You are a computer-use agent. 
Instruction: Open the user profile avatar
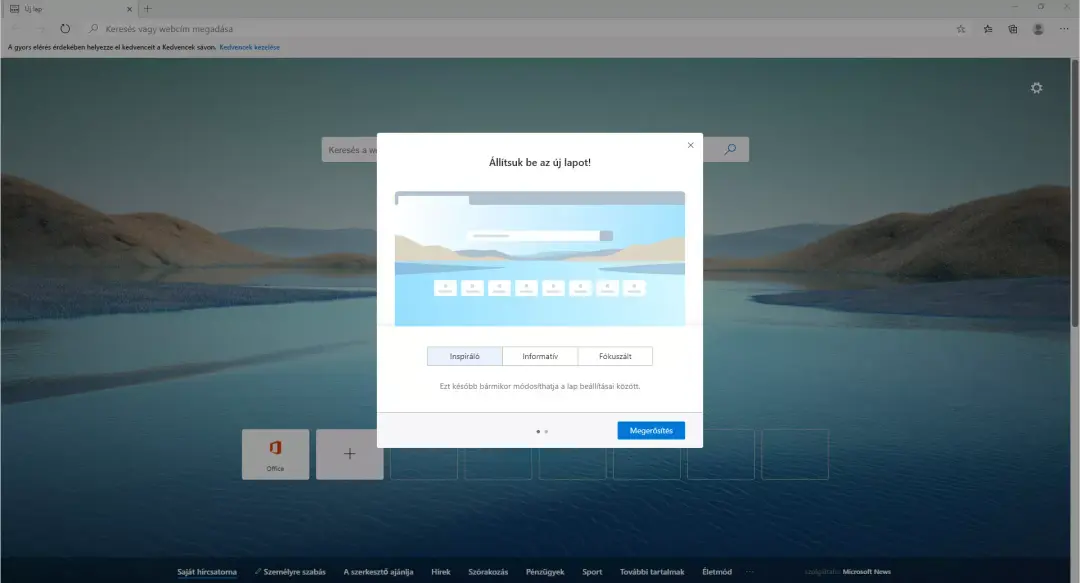click(x=1038, y=29)
